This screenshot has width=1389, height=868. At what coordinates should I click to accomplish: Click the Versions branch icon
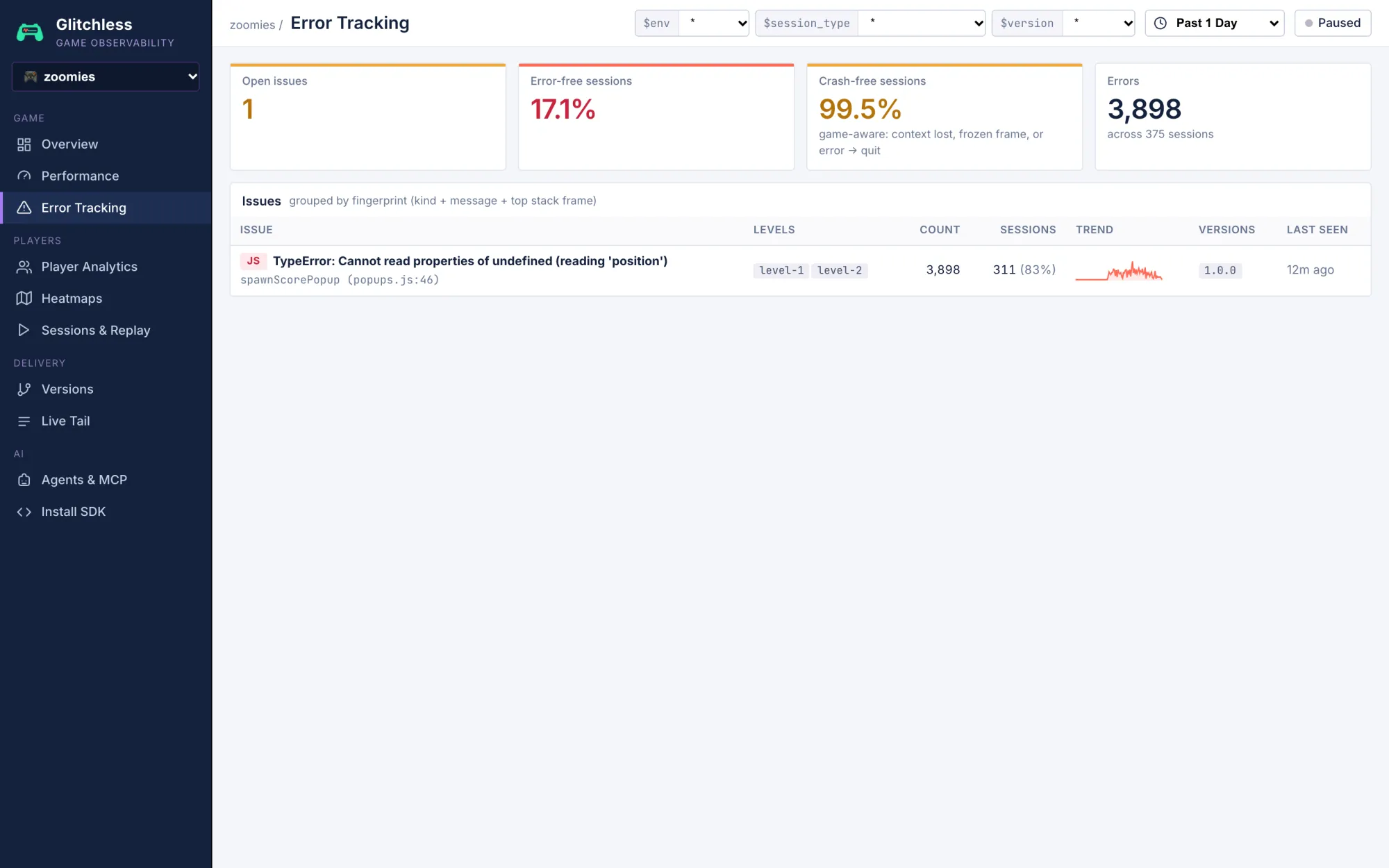24,390
